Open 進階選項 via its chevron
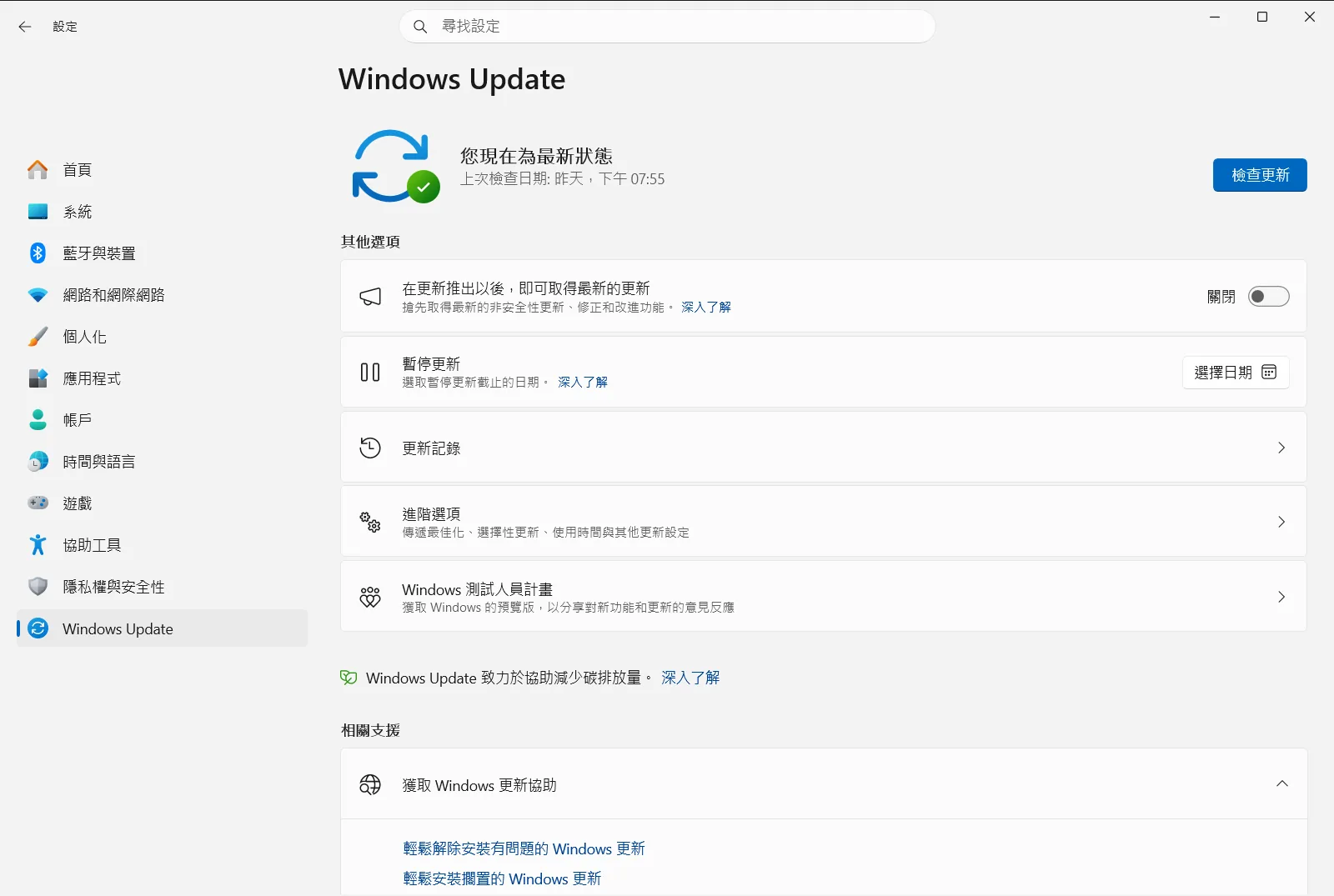Image resolution: width=1334 pixels, height=896 pixels. click(1281, 522)
